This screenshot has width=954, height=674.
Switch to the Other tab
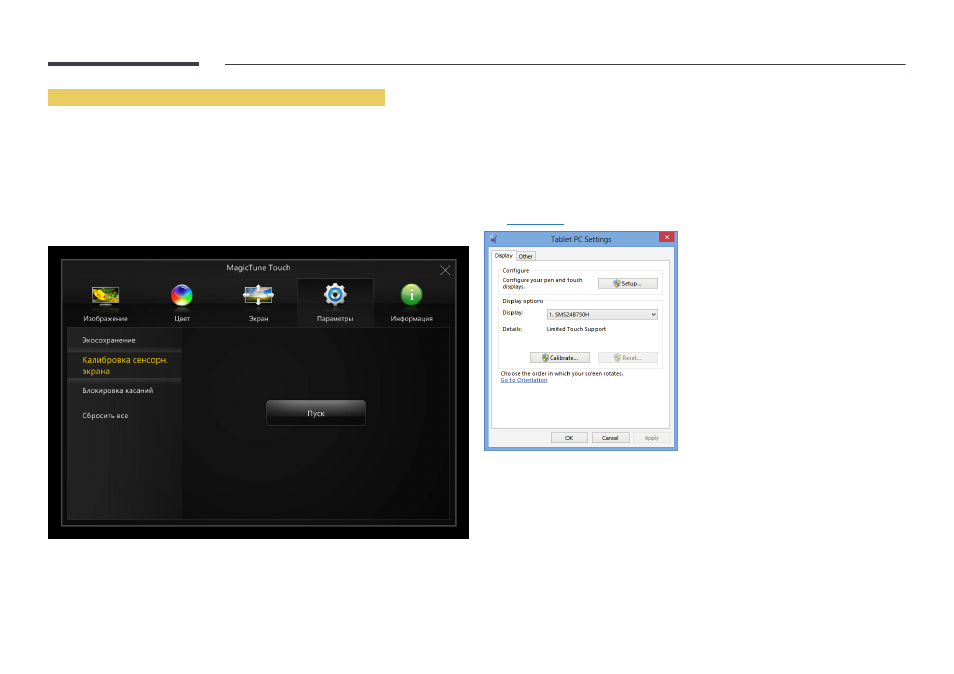(526, 256)
